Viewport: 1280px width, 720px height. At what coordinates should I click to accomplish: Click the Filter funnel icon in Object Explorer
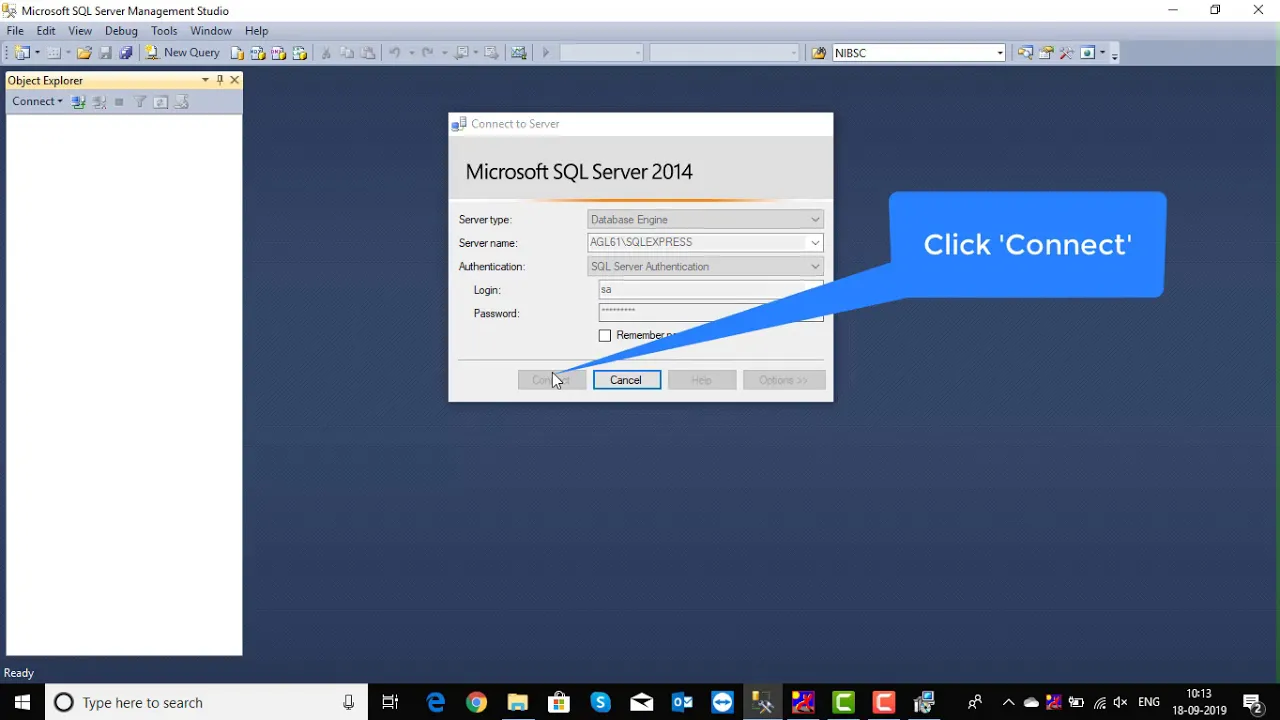(x=140, y=102)
